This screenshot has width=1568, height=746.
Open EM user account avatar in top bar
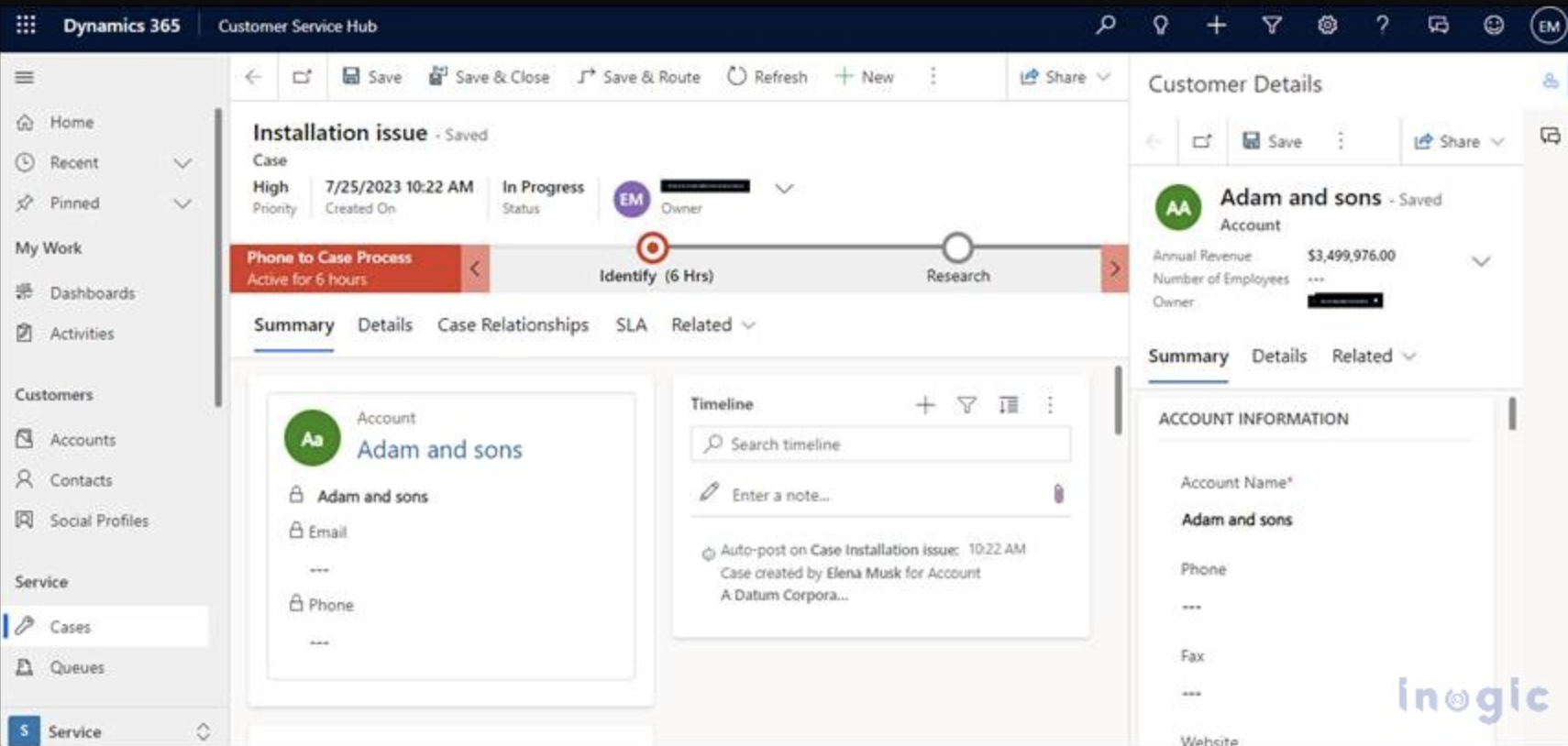(1549, 26)
